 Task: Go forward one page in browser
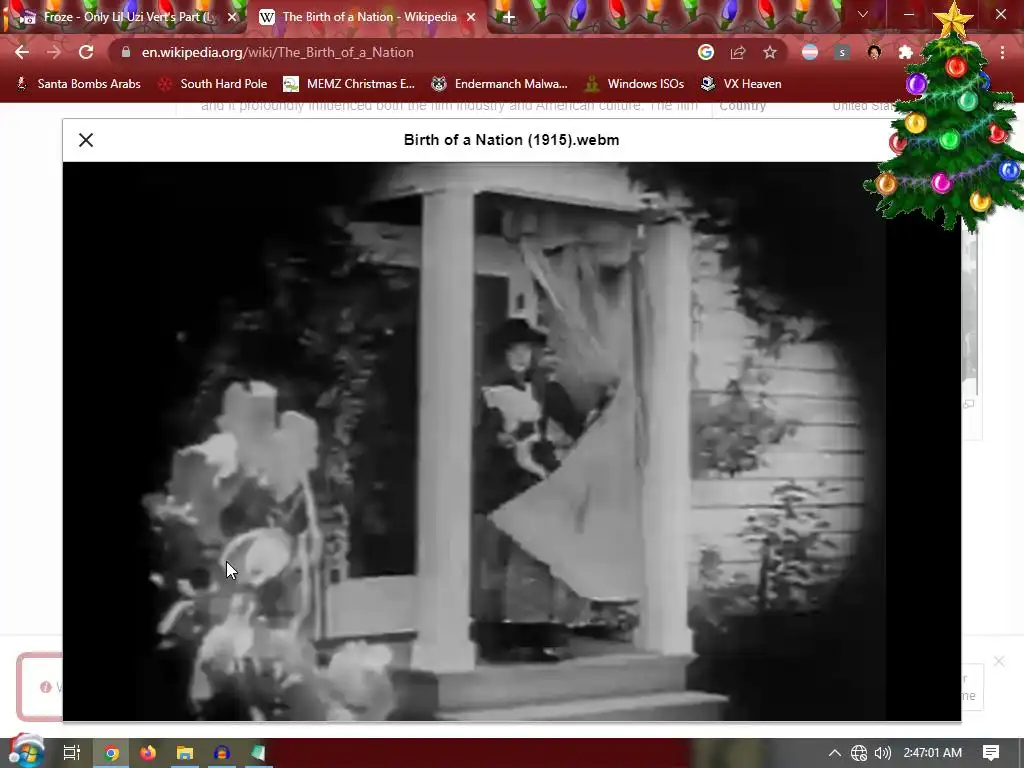point(54,52)
